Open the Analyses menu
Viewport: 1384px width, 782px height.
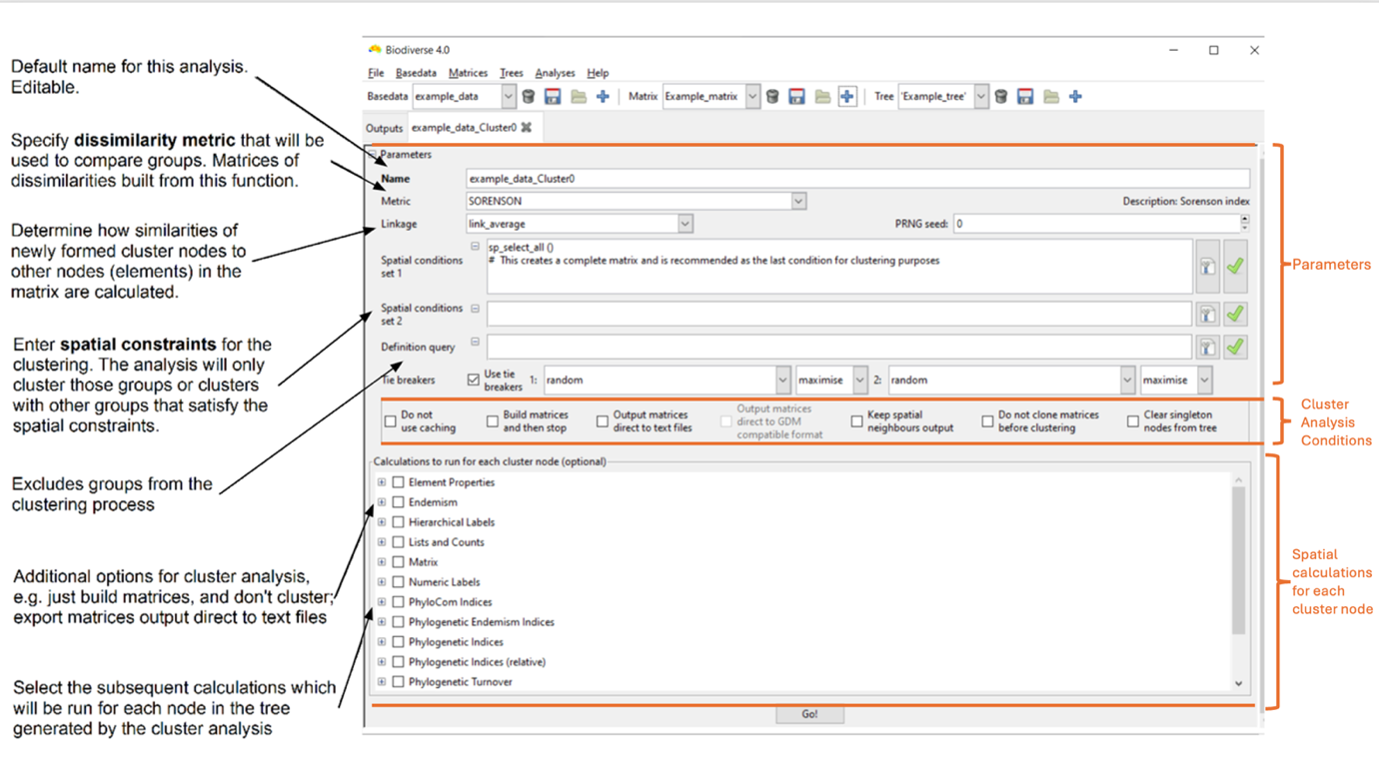coord(554,73)
